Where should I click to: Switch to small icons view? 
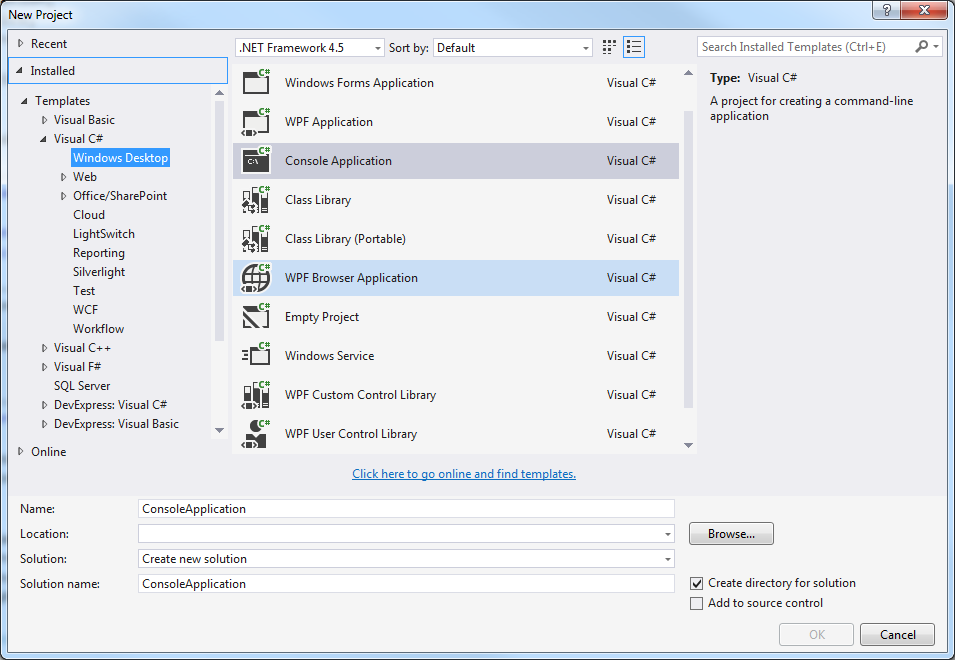(x=609, y=47)
